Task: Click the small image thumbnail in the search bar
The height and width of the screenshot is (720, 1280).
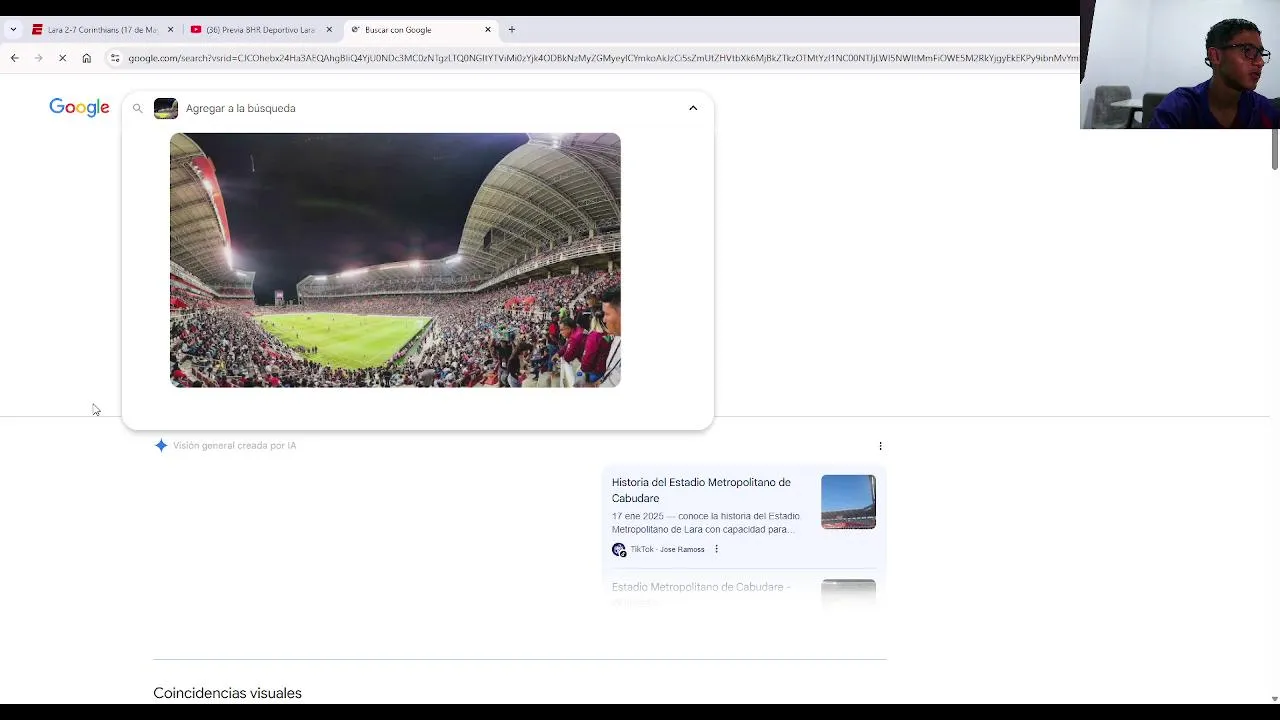Action: (x=166, y=108)
